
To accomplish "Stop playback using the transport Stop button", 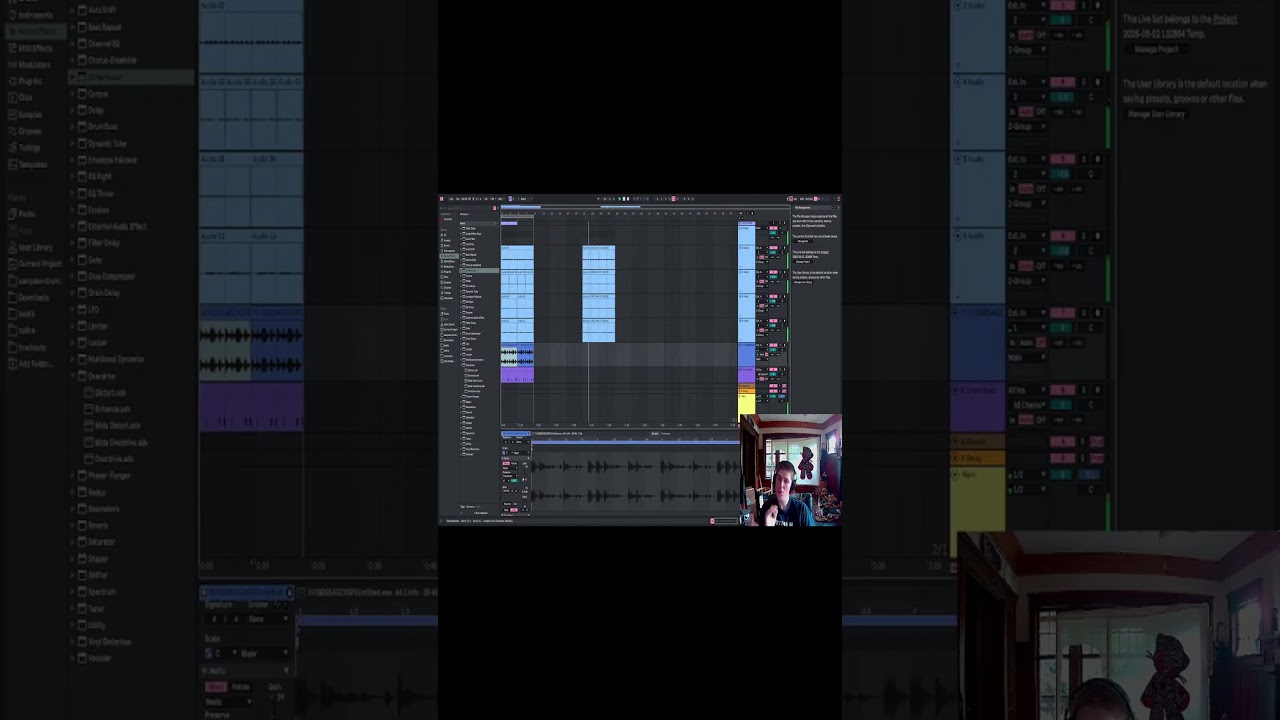I will 624,199.
